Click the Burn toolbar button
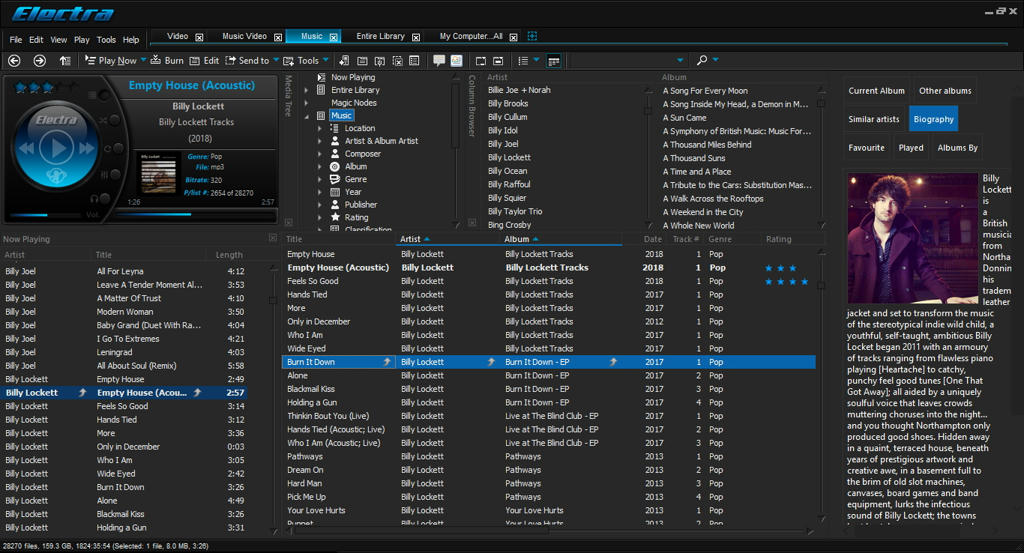This screenshot has width=1024, height=553. [x=167, y=61]
